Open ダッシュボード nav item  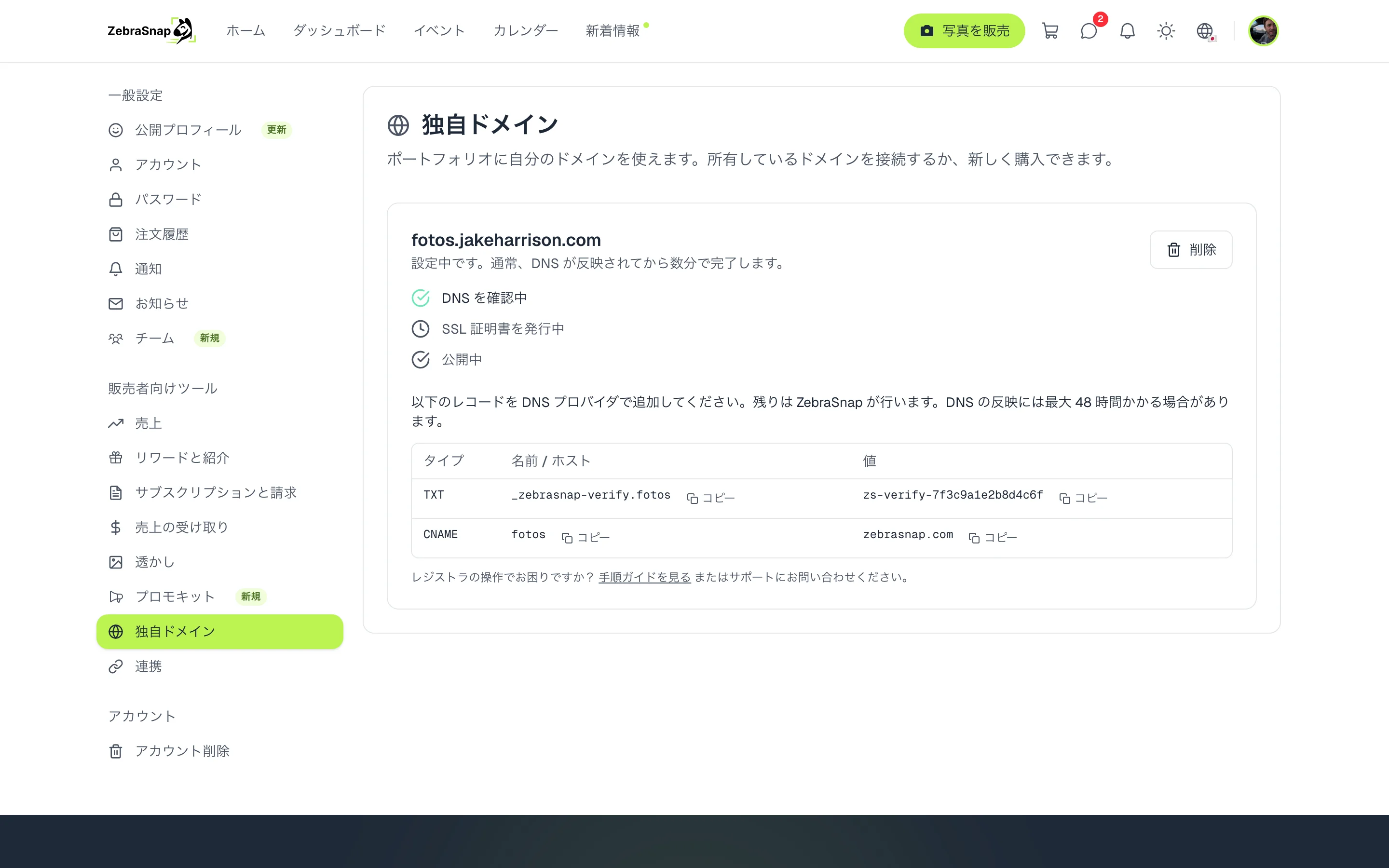tap(339, 31)
